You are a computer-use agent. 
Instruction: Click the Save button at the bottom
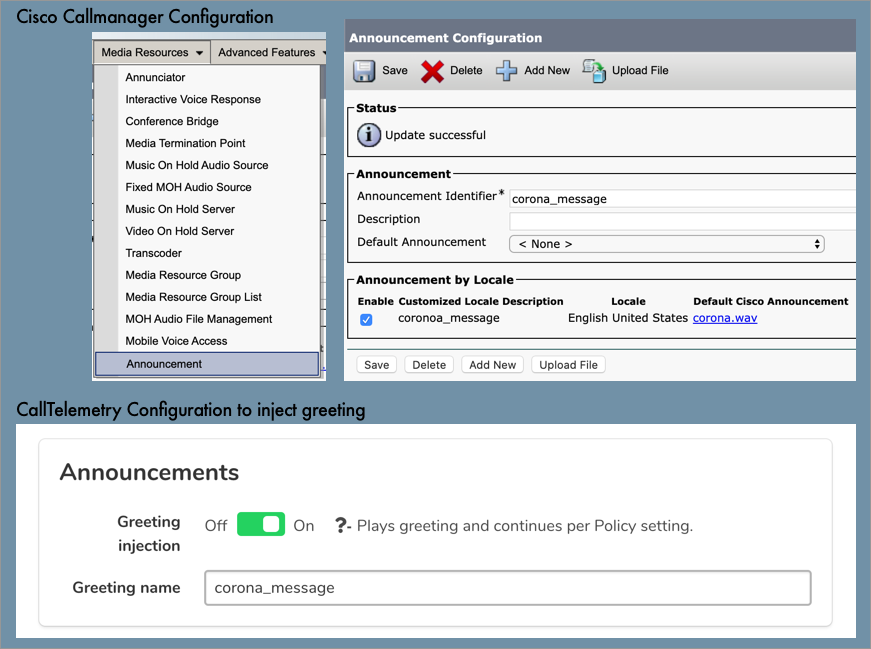[x=375, y=364]
